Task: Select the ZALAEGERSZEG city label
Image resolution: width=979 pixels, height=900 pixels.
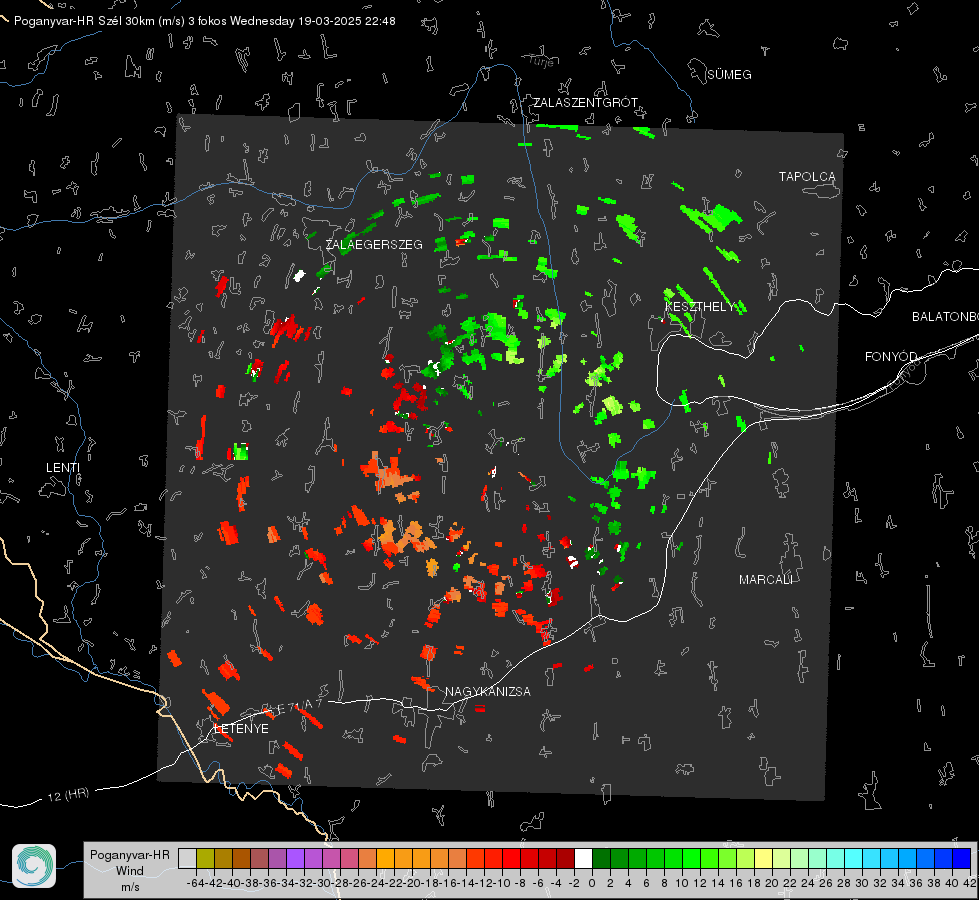Action: 374,245
